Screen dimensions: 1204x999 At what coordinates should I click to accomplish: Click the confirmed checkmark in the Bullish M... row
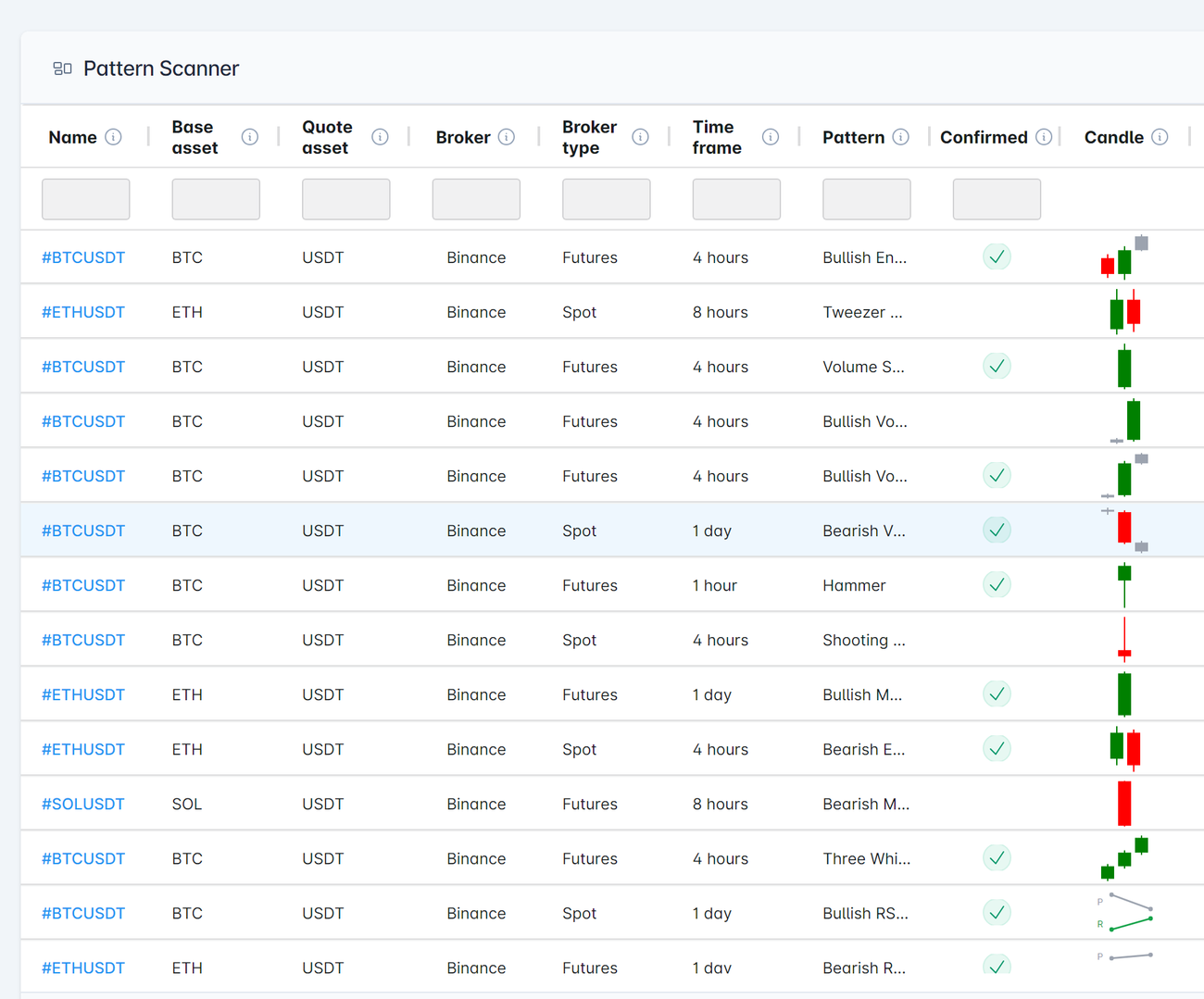pyautogui.click(x=997, y=694)
